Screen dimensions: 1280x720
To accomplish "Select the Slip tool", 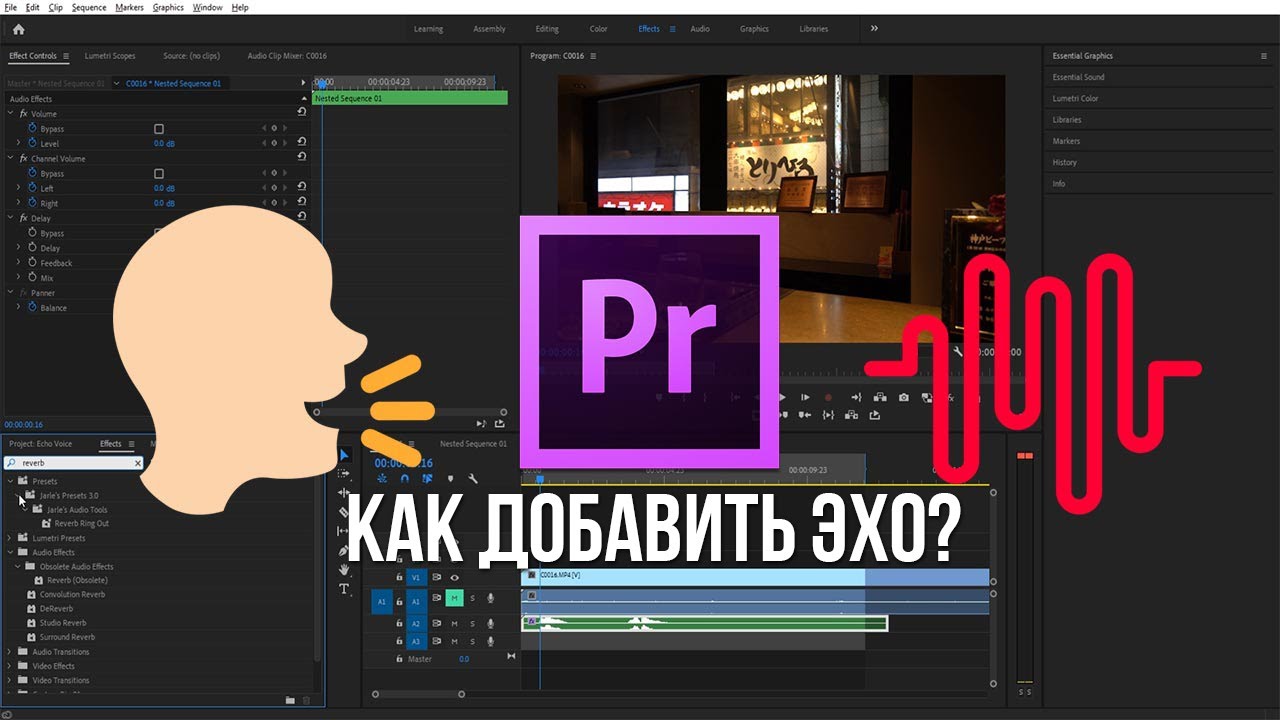I will (344, 531).
